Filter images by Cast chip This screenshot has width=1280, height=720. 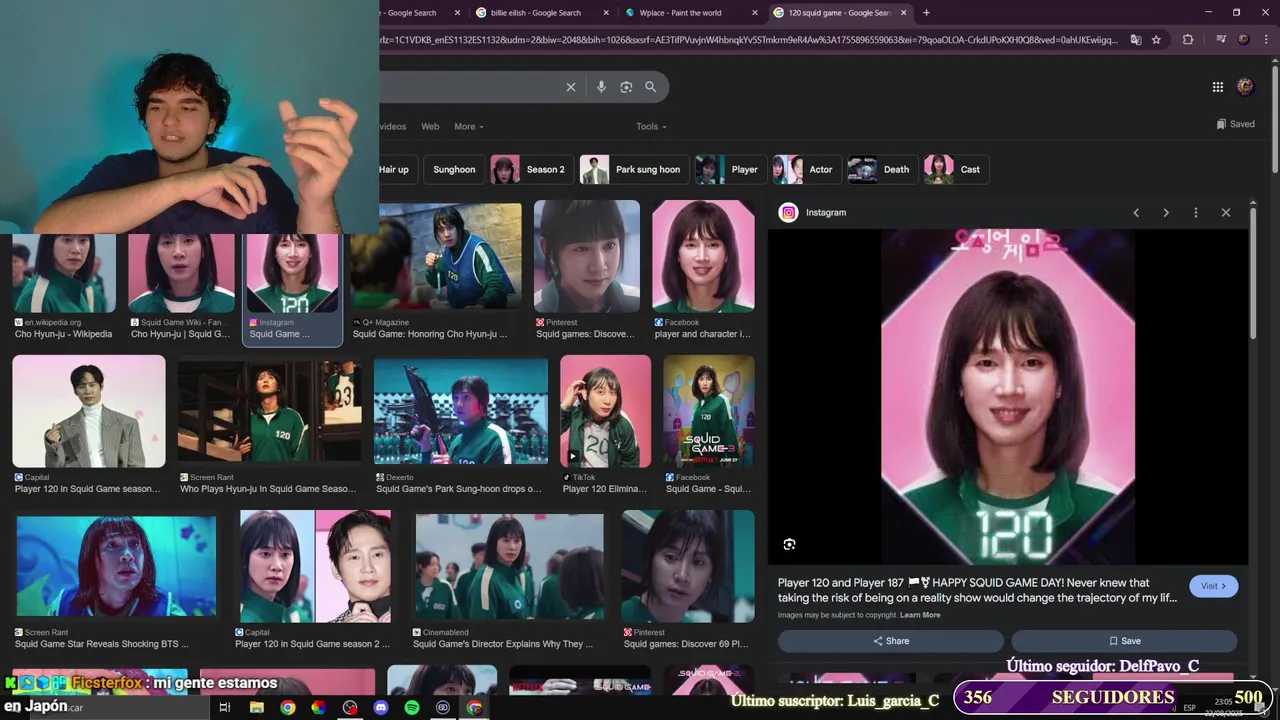(x=956, y=170)
